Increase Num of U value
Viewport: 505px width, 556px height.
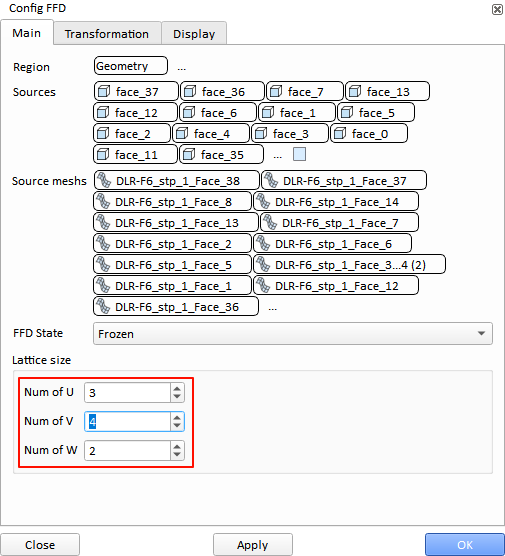tap(177, 389)
